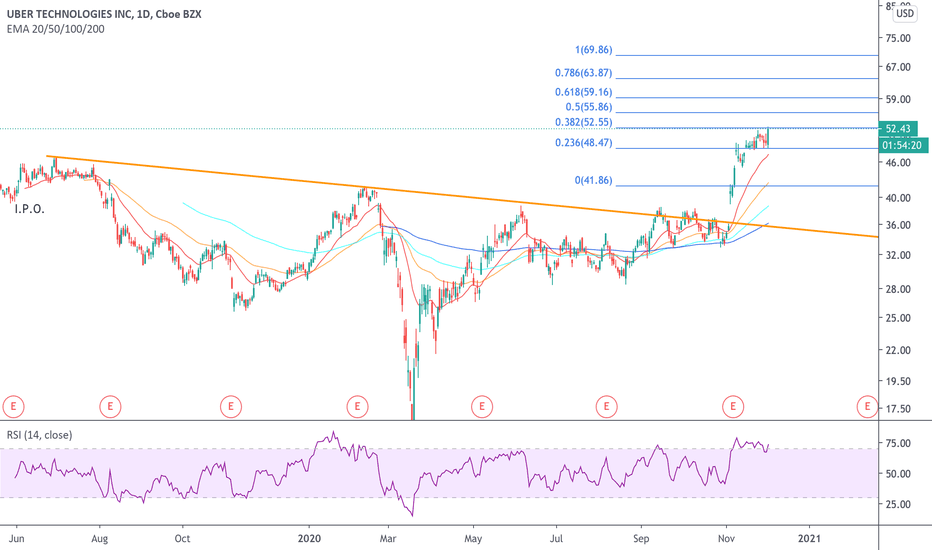Click 28.00 on the price scale
The height and width of the screenshot is (550, 932).
point(898,289)
